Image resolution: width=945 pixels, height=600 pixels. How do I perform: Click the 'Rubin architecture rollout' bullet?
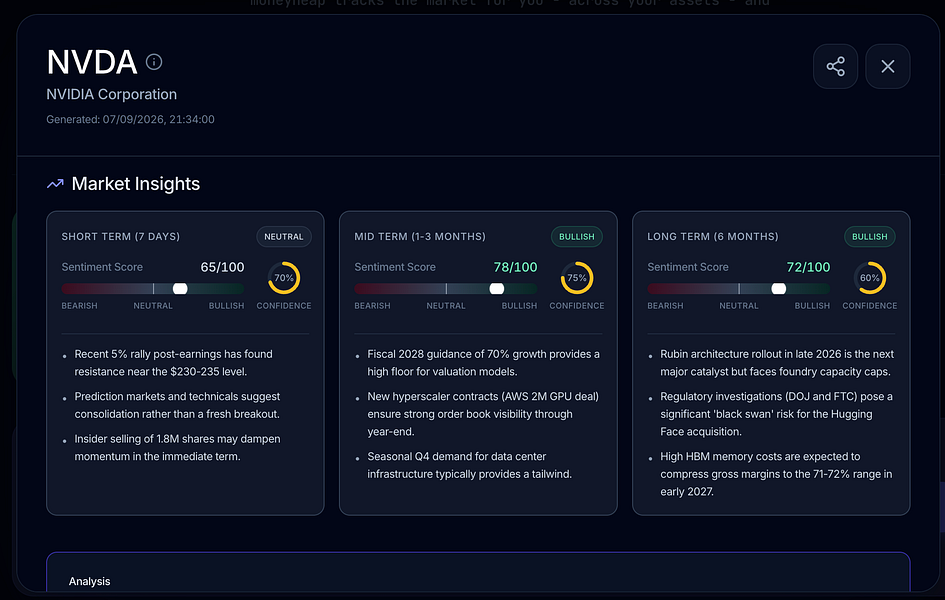click(x=777, y=363)
